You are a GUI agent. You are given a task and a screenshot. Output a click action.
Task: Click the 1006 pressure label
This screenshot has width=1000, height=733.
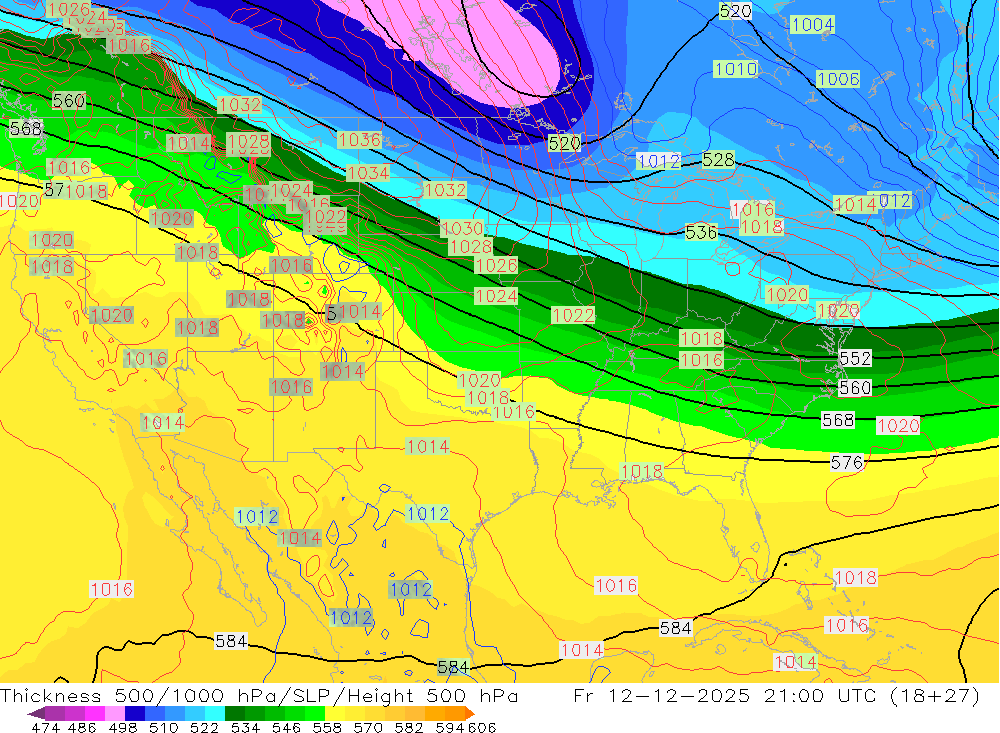coord(839,79)
